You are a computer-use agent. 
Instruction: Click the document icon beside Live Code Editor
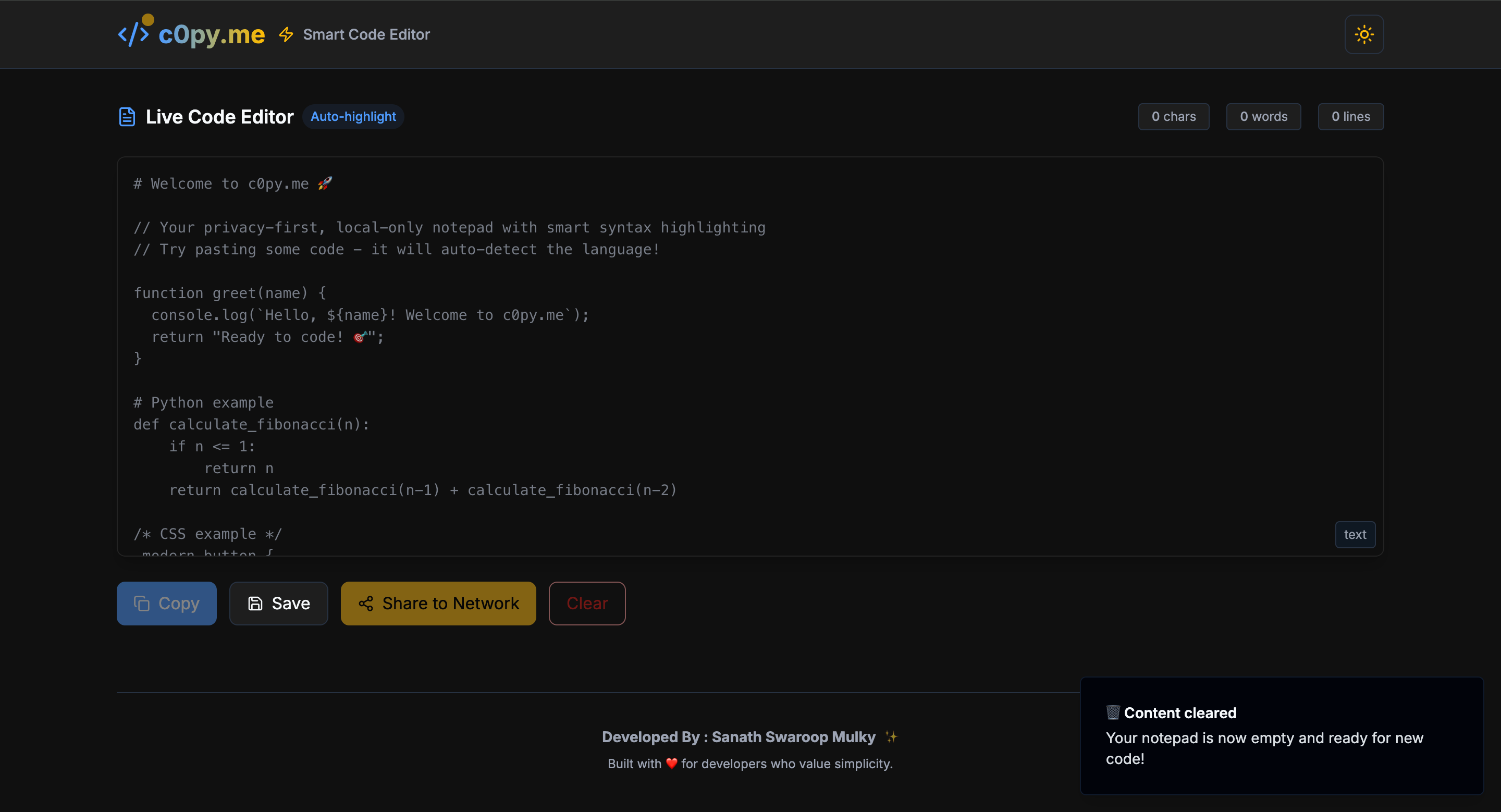[x=127, y=117]
